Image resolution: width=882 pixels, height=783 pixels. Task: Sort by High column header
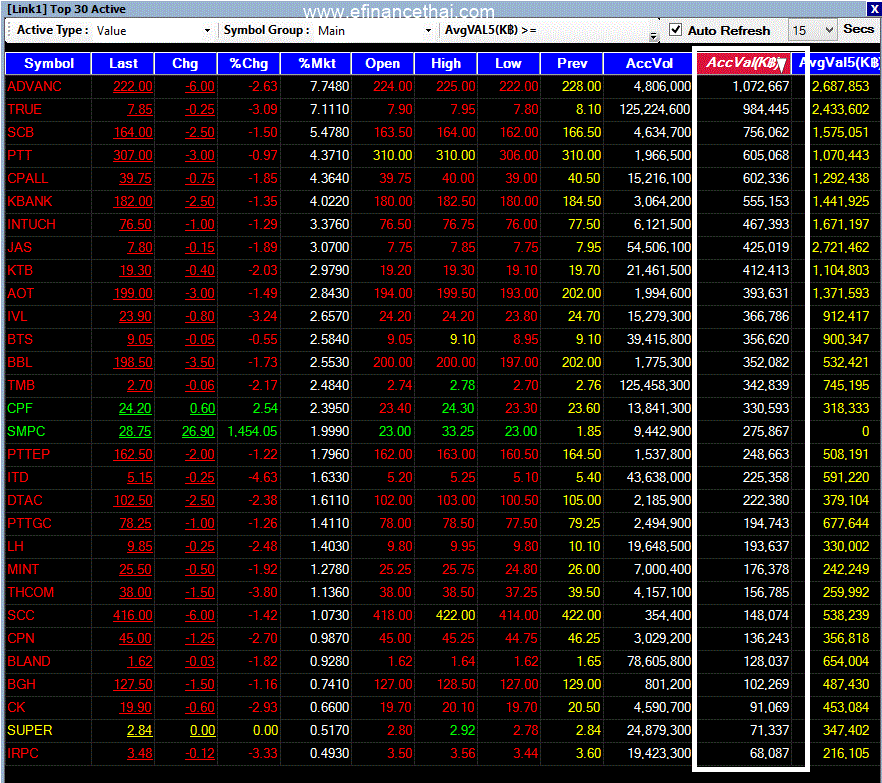pos(446,64)
